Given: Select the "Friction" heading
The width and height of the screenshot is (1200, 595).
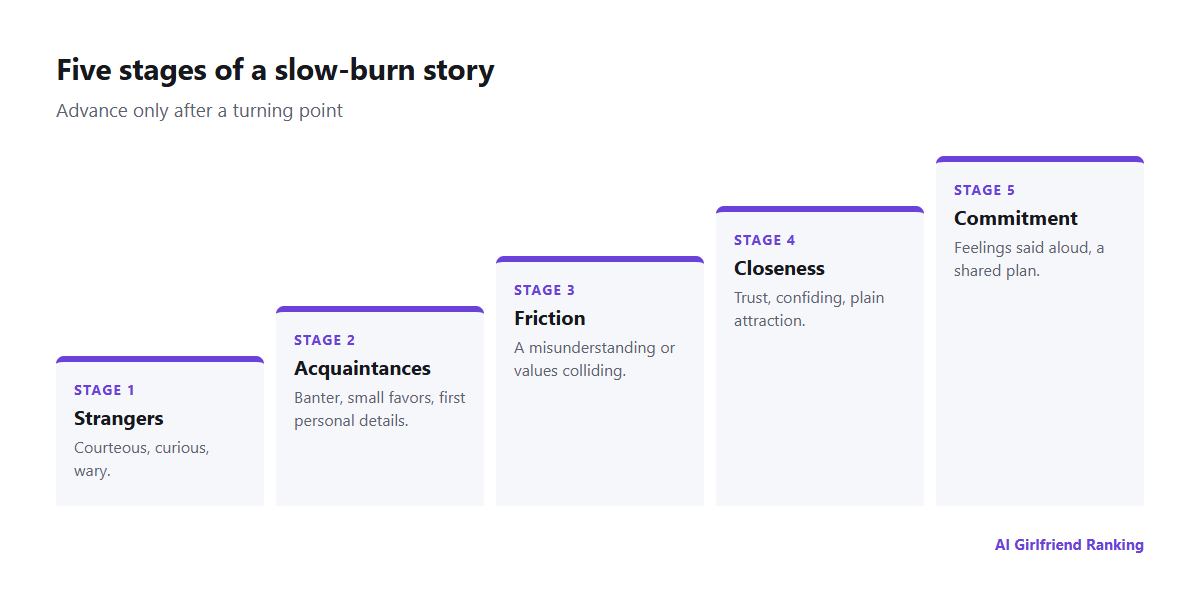Looking at the screenshot, I should (x=550, y=319).
